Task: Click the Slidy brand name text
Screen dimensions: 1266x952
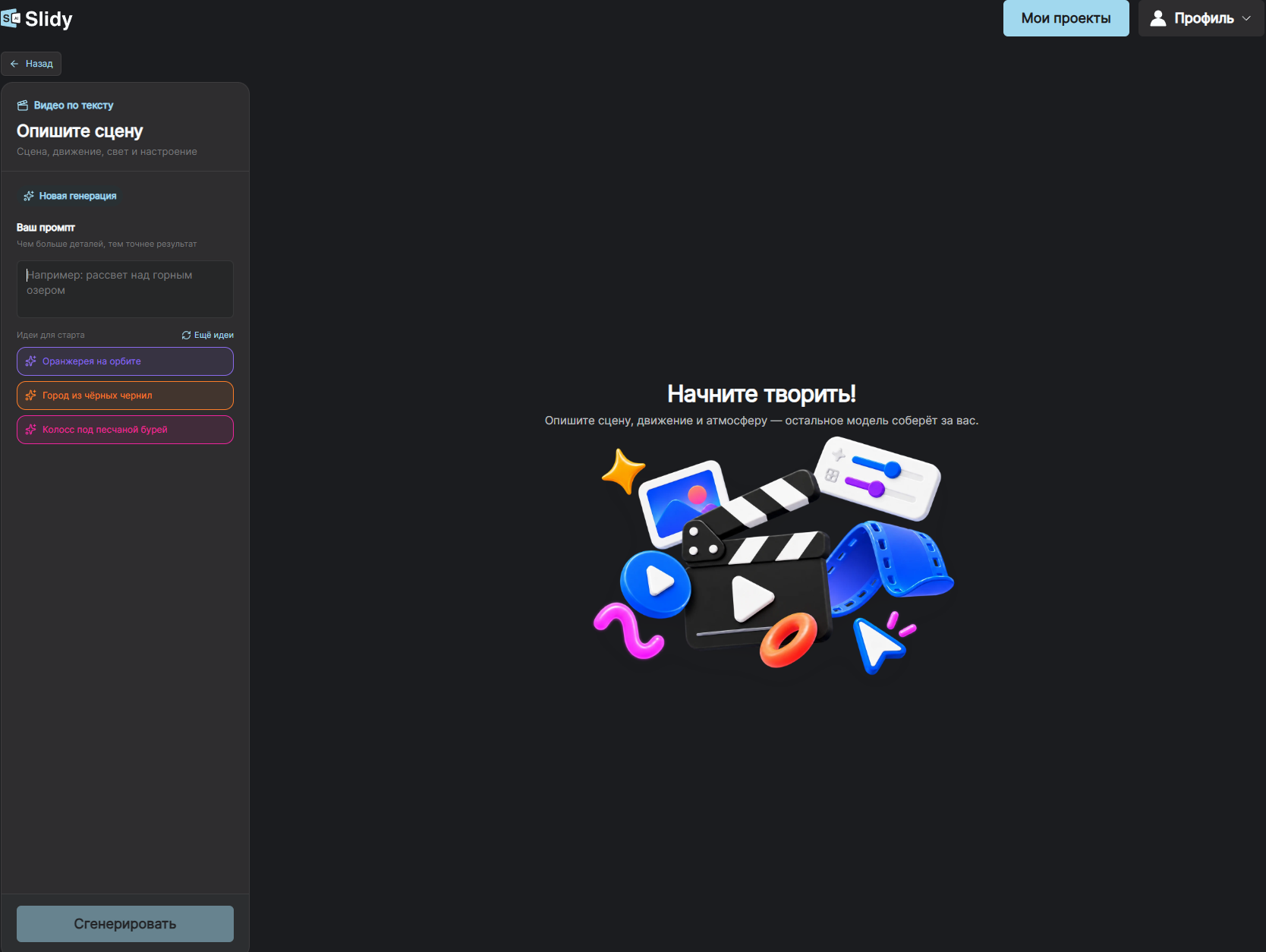Action: 49,19
